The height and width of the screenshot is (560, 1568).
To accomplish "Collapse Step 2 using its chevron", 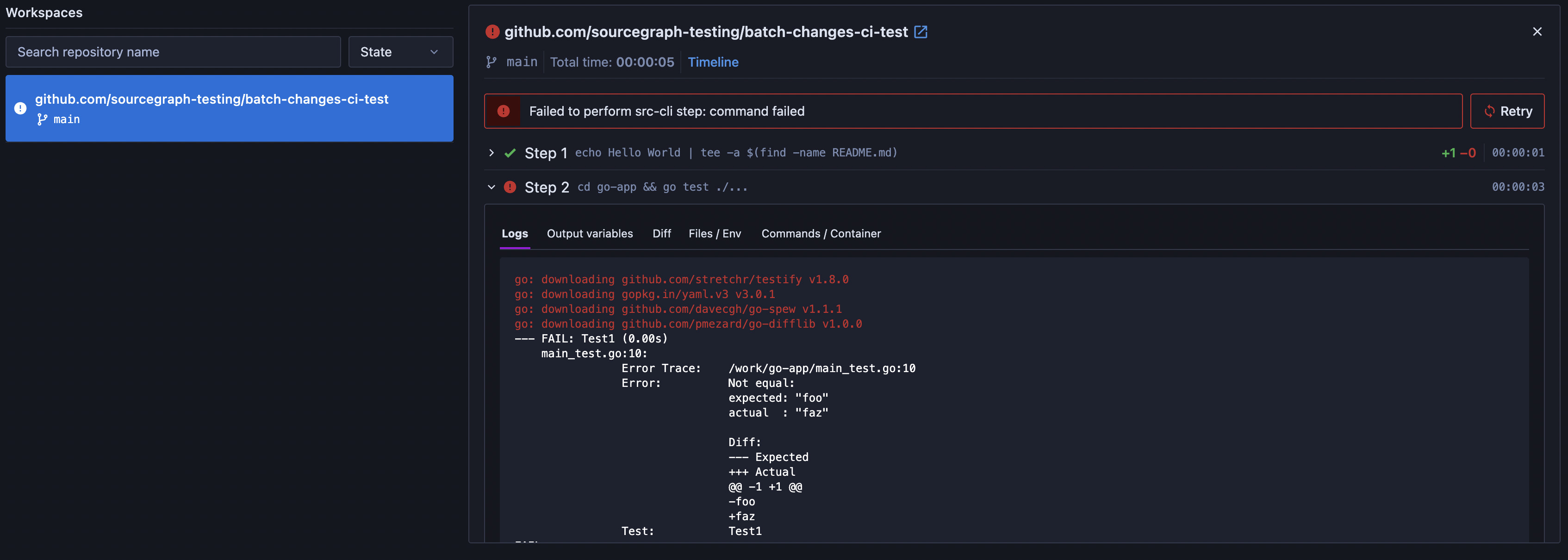I will pyautogui.click(x=491, y=187).
